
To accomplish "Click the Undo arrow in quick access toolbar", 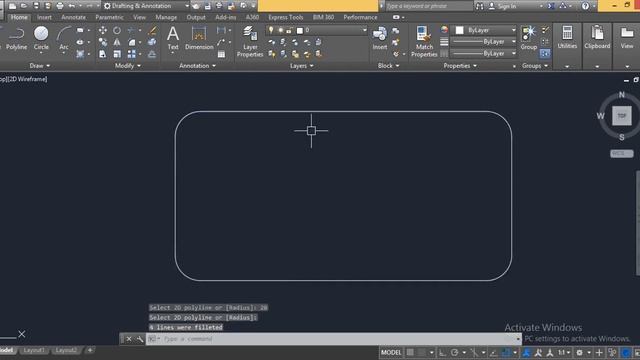I will point(72,6).
